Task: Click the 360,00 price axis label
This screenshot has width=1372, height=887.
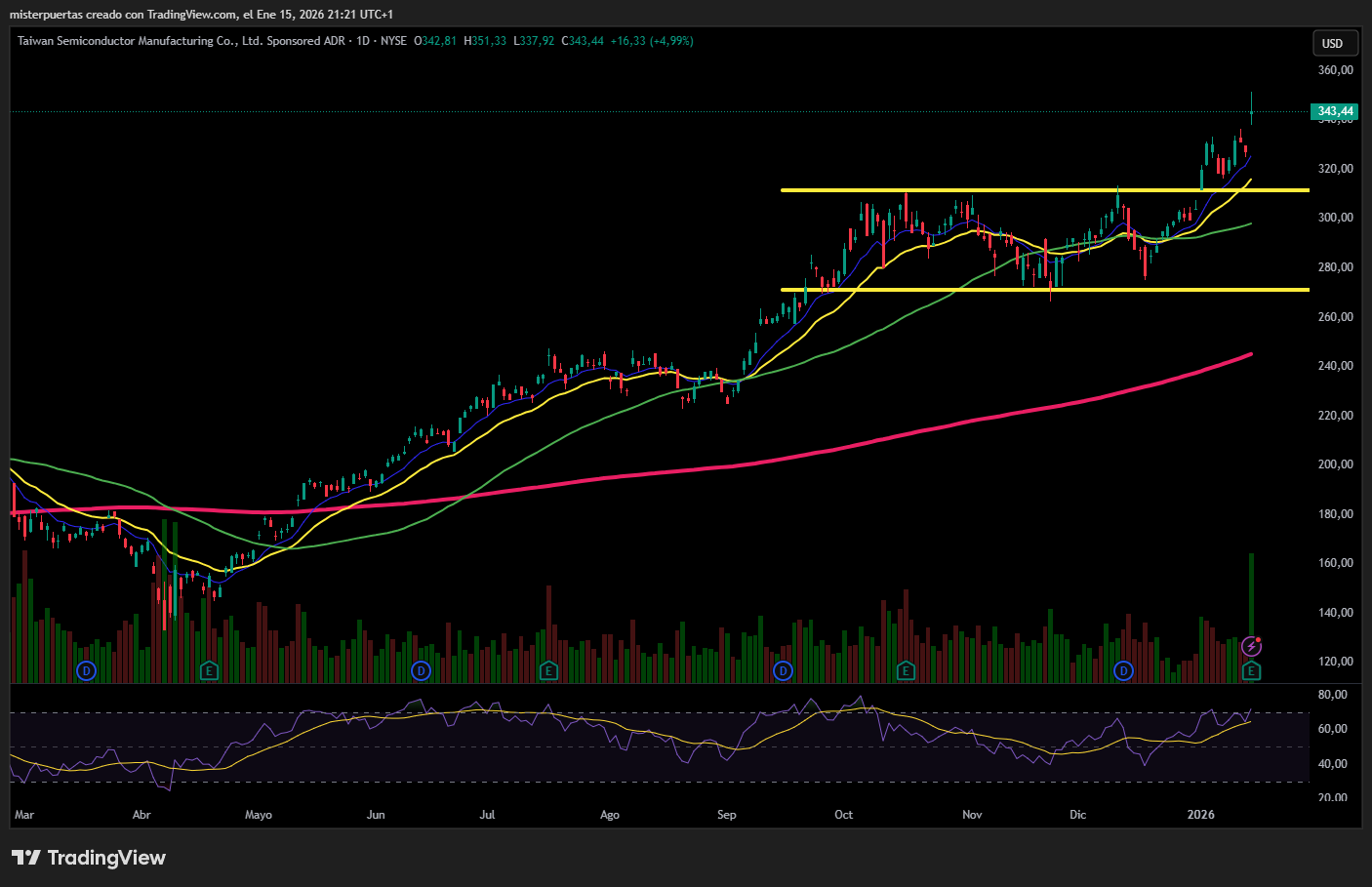Action: (1335, 70)
